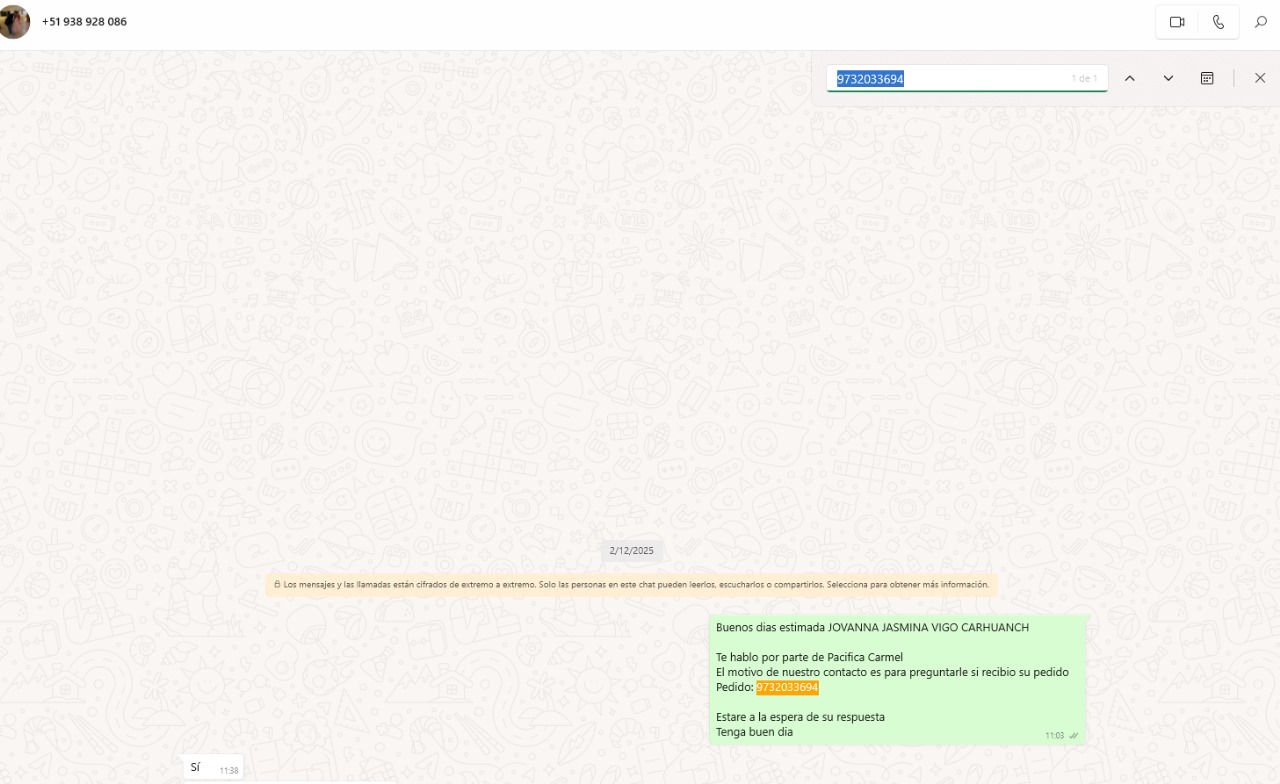Open the search by date calendar
Image resolution: width=1280 pixels, height=784 pixels.
pos(1207,78)
